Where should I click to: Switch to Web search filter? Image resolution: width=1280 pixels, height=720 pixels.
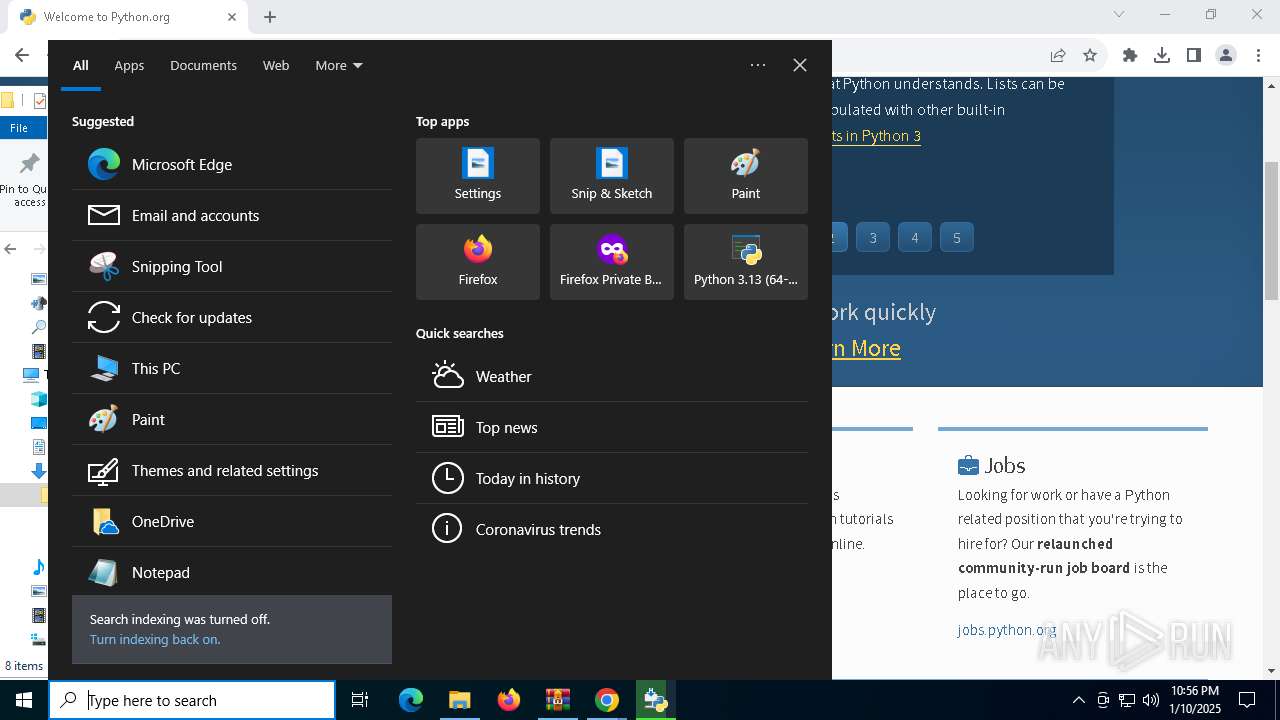(276, 65)
